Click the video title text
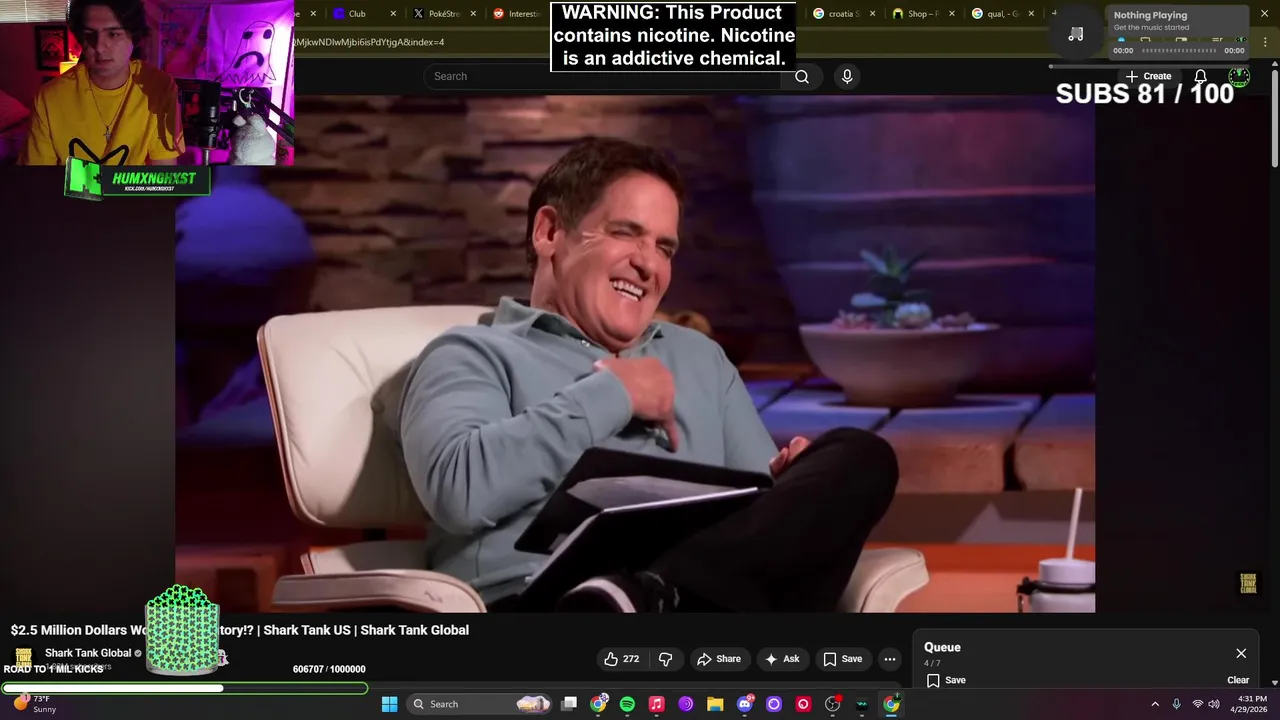 pyautogui.click(x=240, y=630)
